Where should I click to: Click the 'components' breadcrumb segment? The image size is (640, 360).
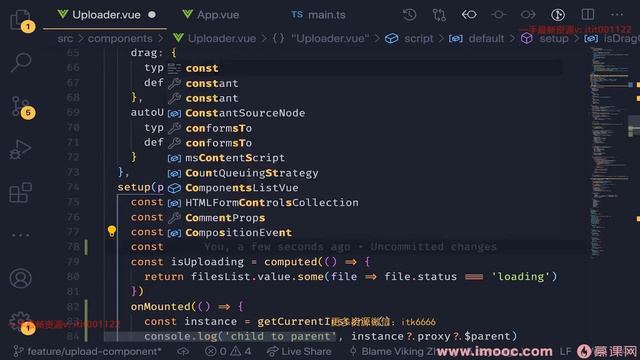[120, 38]
